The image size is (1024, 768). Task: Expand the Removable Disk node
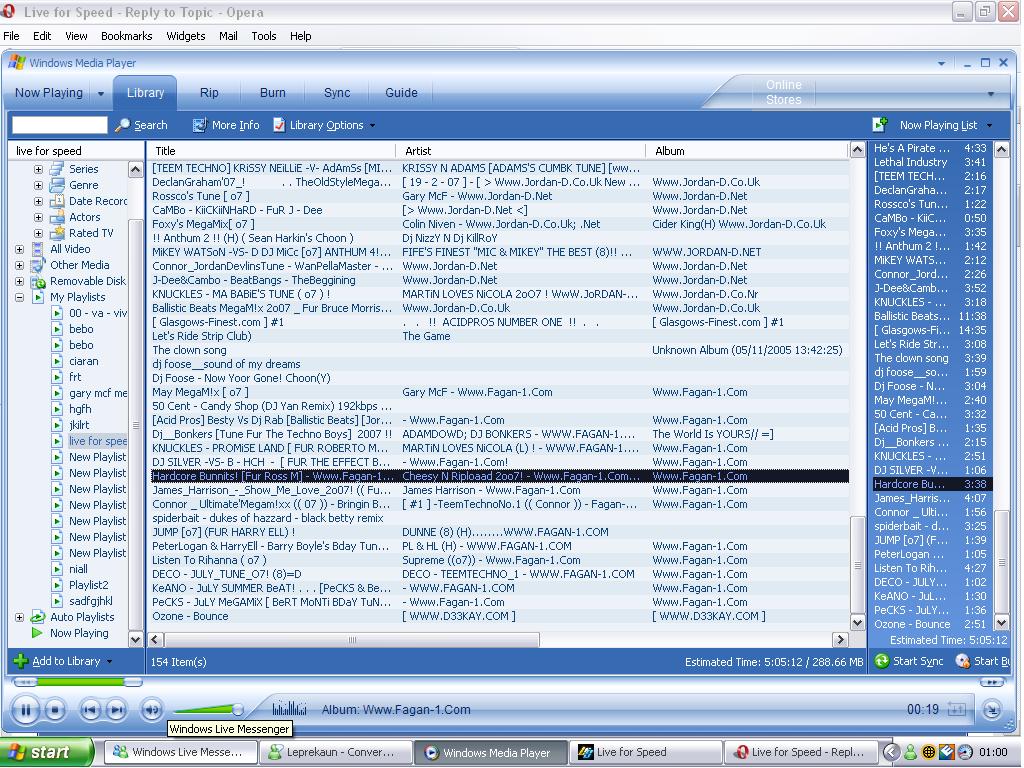[x=20, y=281]
